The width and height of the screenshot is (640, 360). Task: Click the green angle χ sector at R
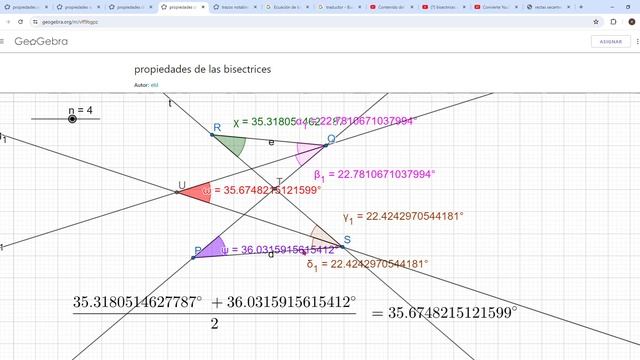(x=233, y=144)
